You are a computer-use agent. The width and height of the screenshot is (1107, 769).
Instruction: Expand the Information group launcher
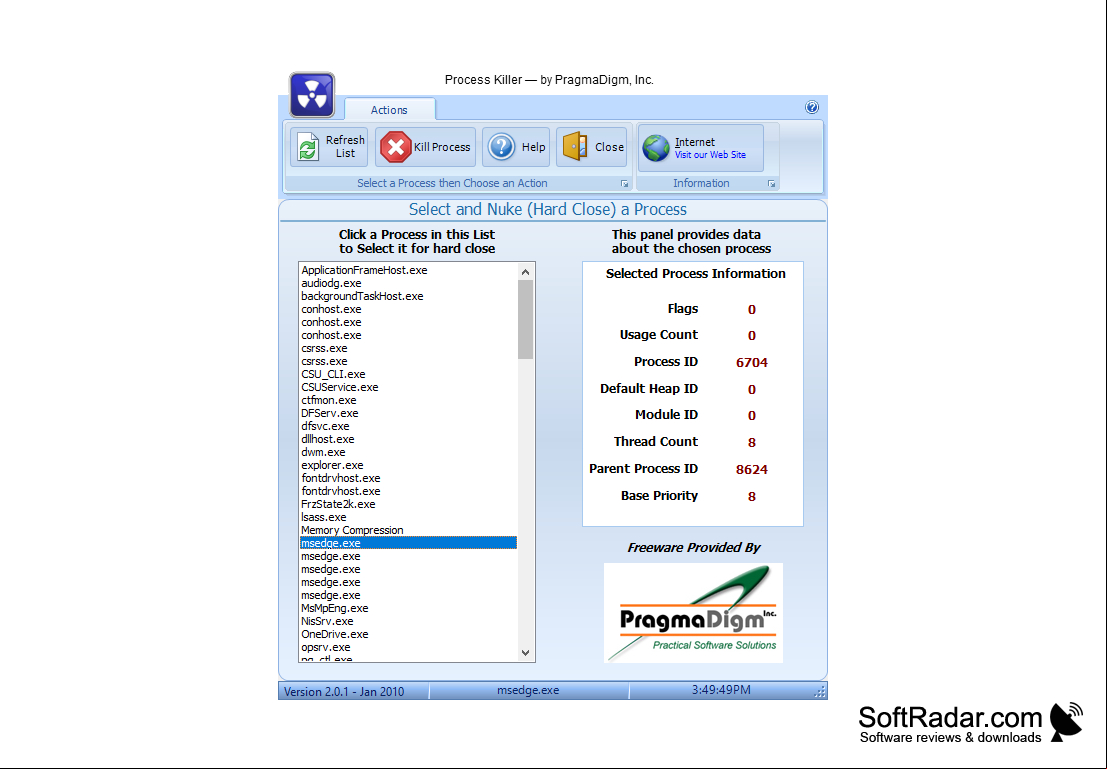(x=772, y=184)
